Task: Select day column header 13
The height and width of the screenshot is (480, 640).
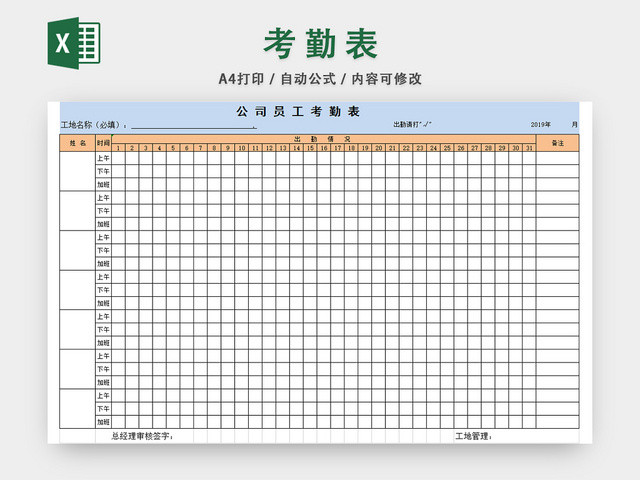Action: point(283,148)
